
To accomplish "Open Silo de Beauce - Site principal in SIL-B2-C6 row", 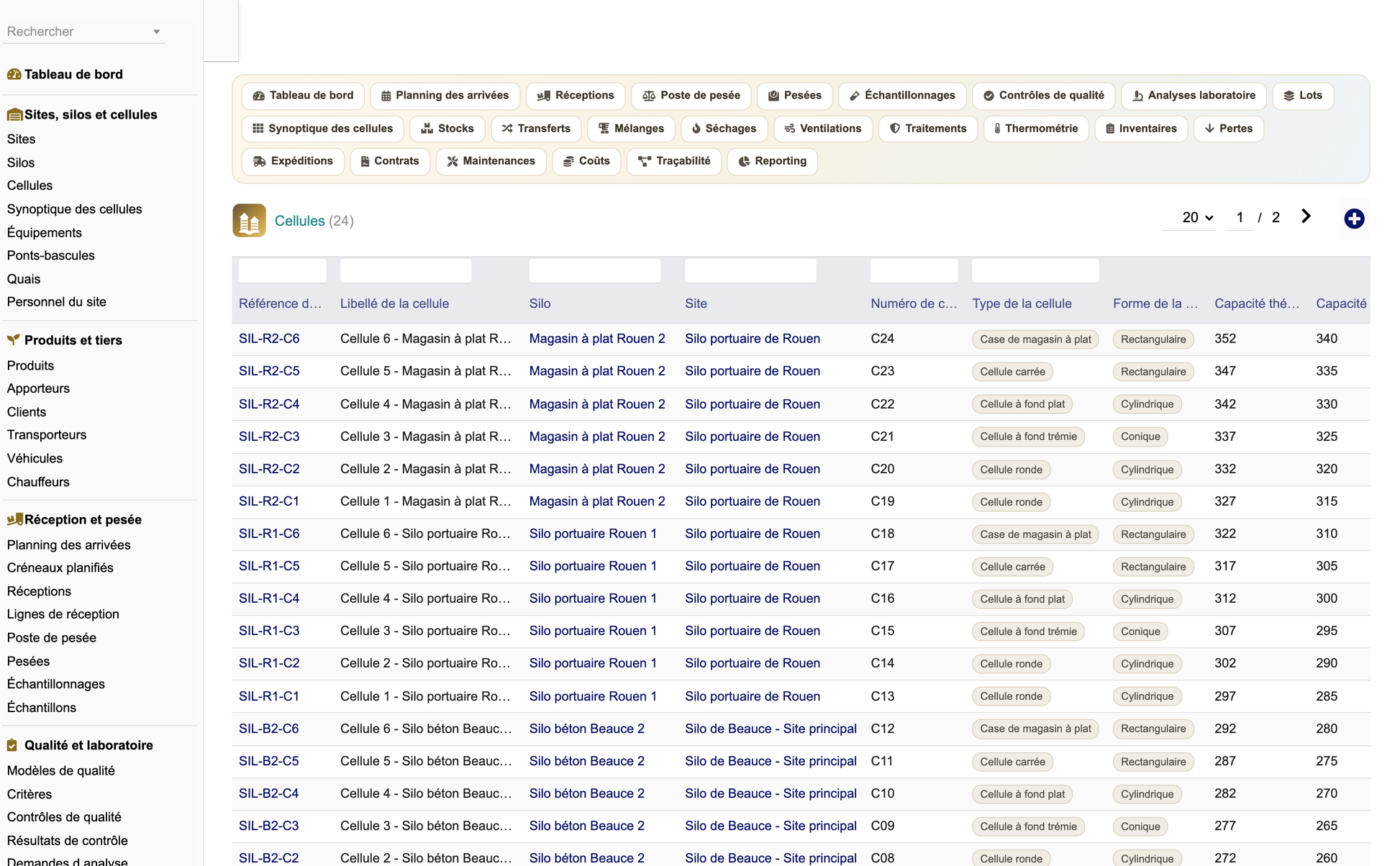I will pyautogui.click(x=771, y=729).
